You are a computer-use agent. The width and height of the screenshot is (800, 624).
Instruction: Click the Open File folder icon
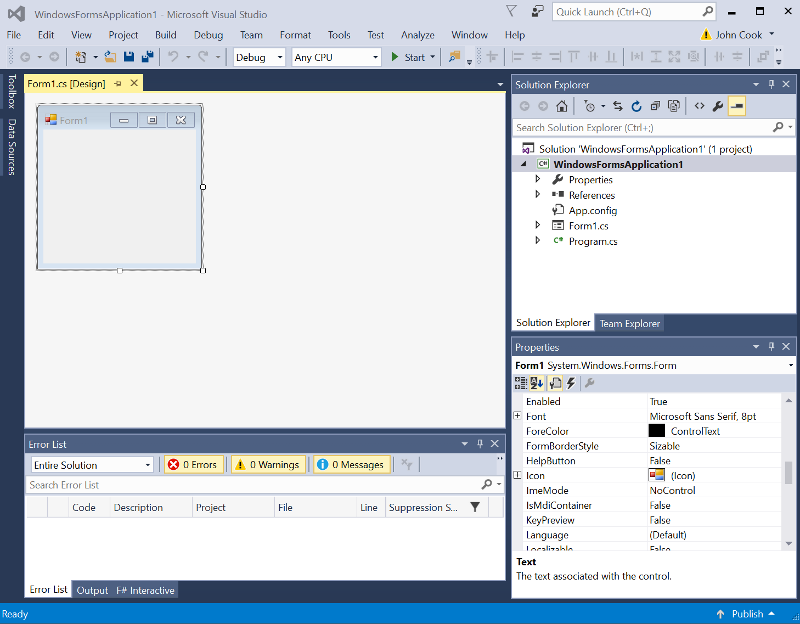point(110,57)
